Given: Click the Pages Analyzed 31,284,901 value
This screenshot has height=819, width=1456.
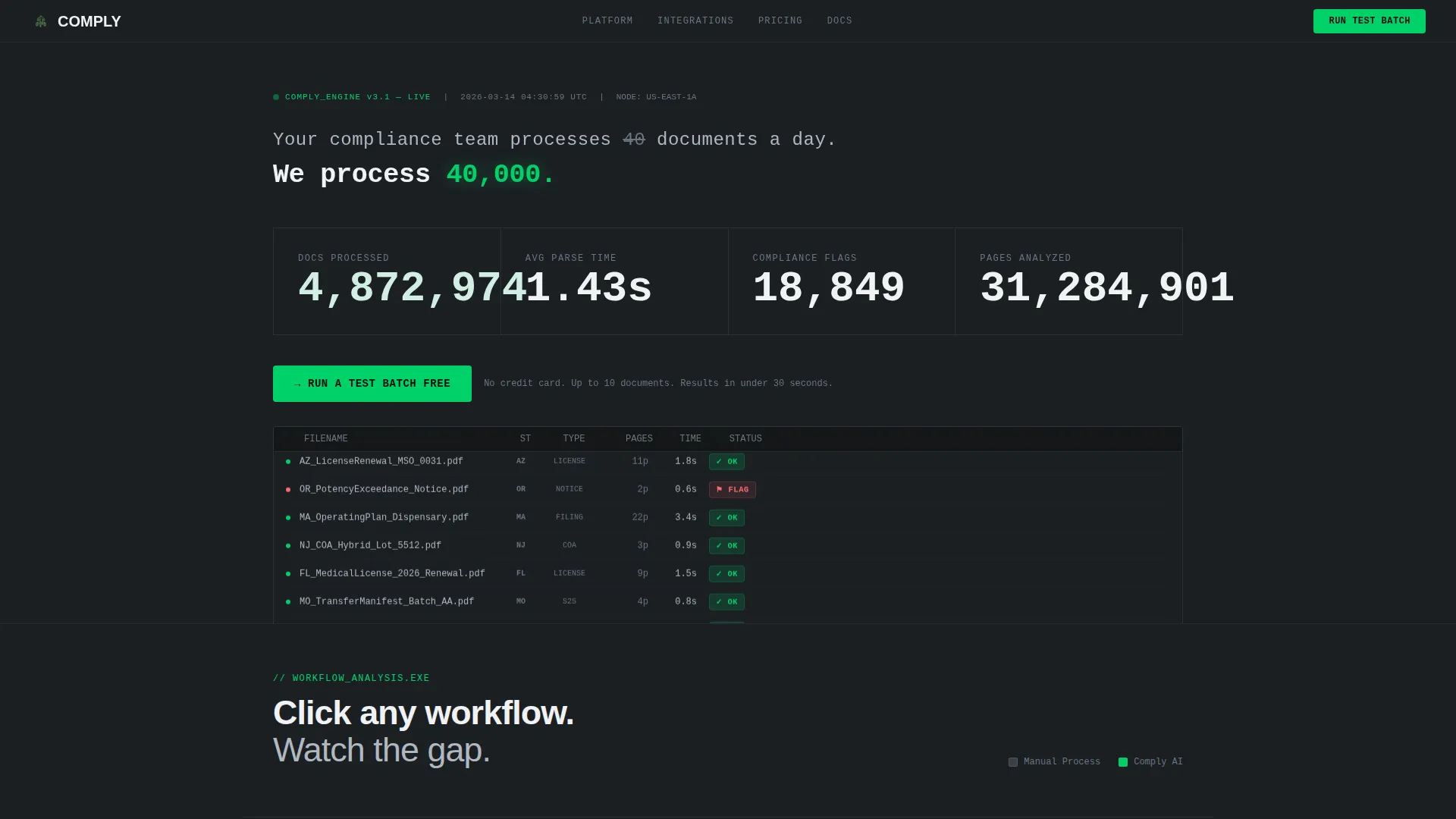Looking at the screenshot, I should click(x=1107, y=289).
